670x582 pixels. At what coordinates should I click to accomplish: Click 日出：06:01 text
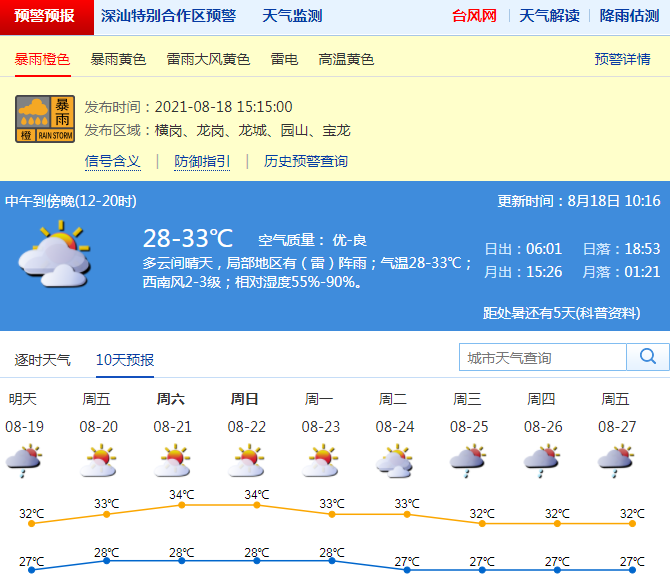tap(523, 249)
